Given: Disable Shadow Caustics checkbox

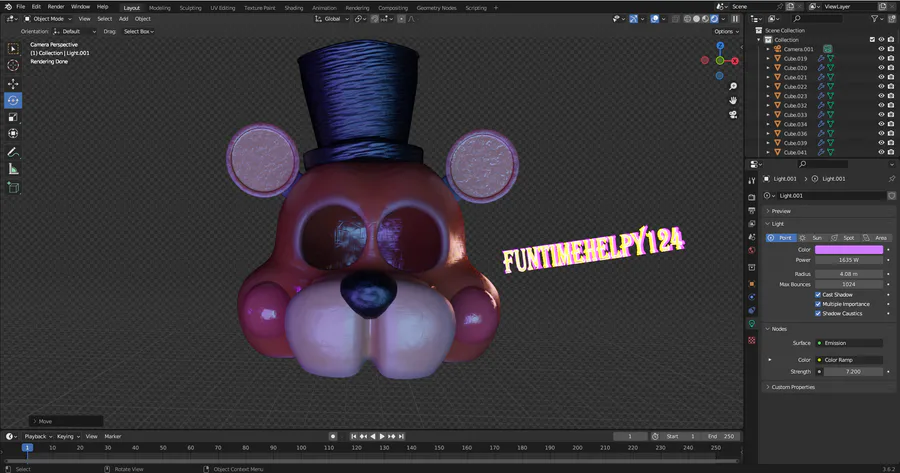Looking at the screenshot, I should tap(818, 313).
